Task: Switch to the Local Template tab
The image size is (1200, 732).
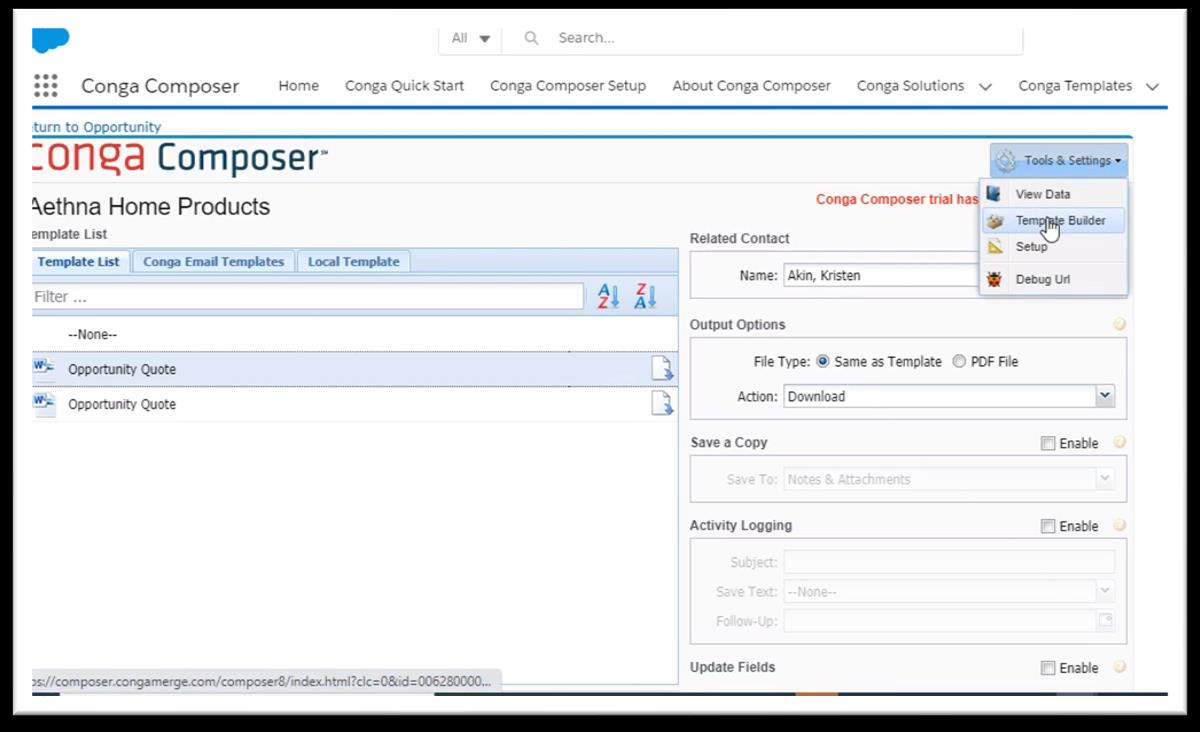Action: point(353,261)
